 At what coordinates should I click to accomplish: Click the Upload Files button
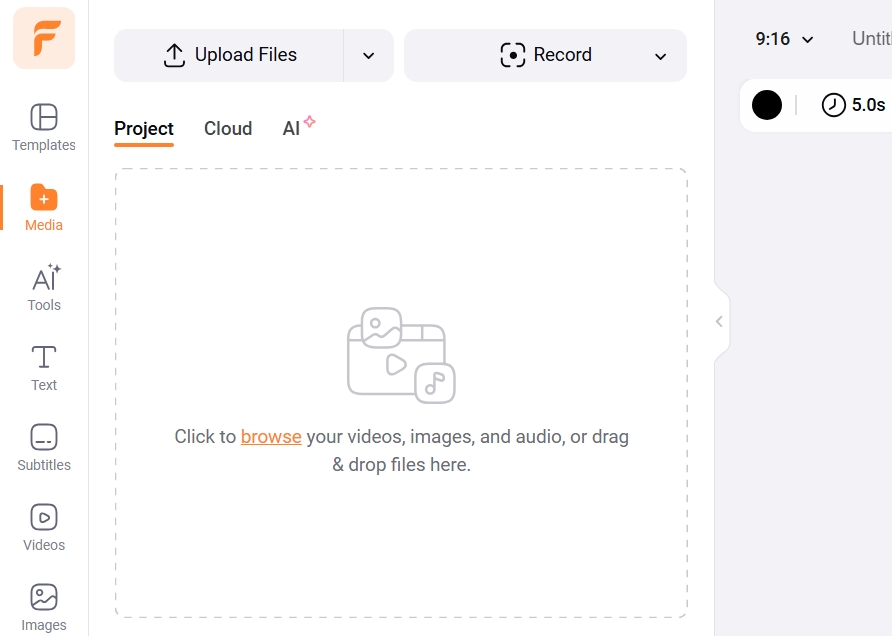coord(230,55)
